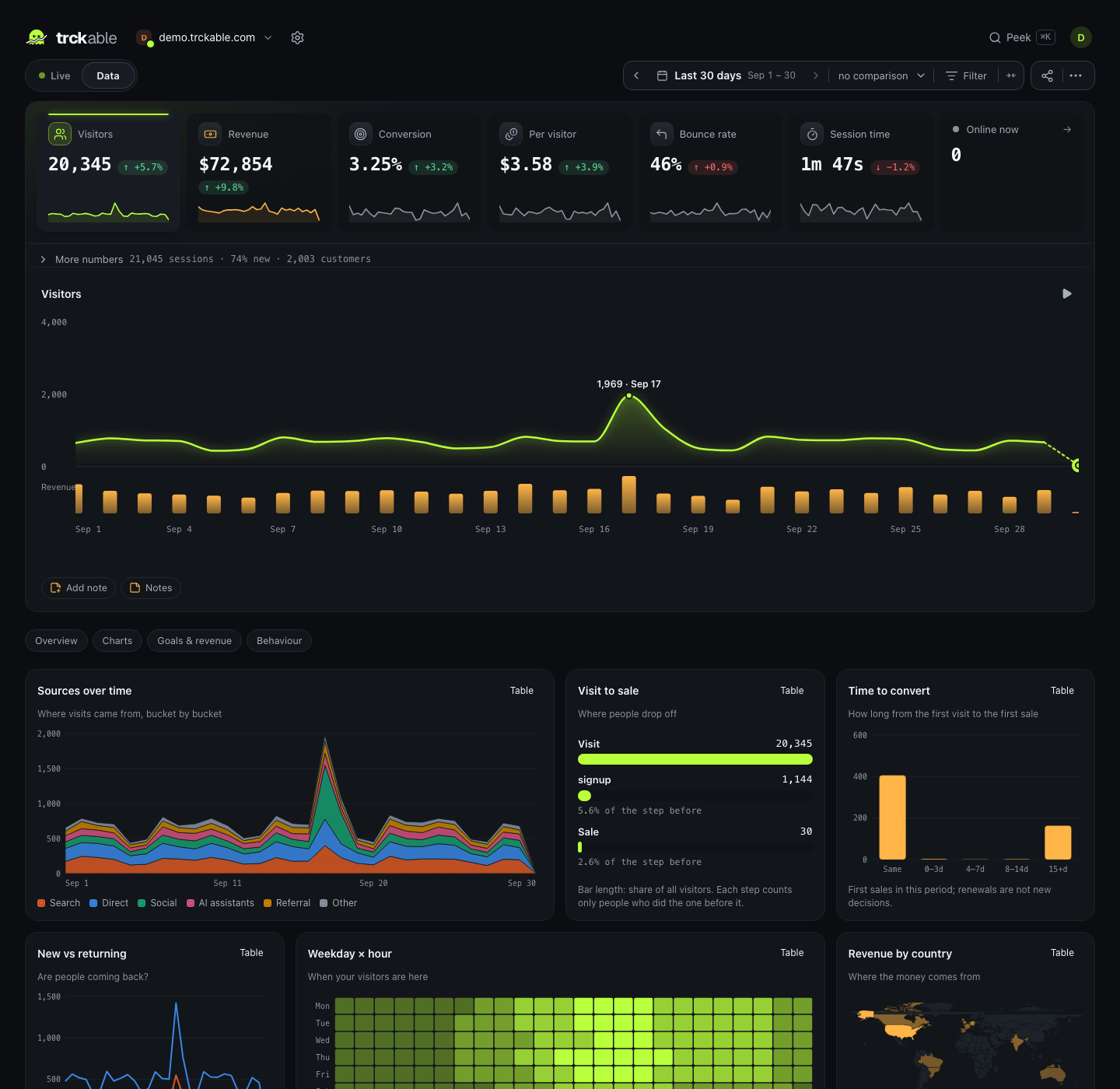Image resolution: width=1120 pixels, height=1089 pixels.
Task: Open the three-dot more menu
Action: (x=1076, y=75)
